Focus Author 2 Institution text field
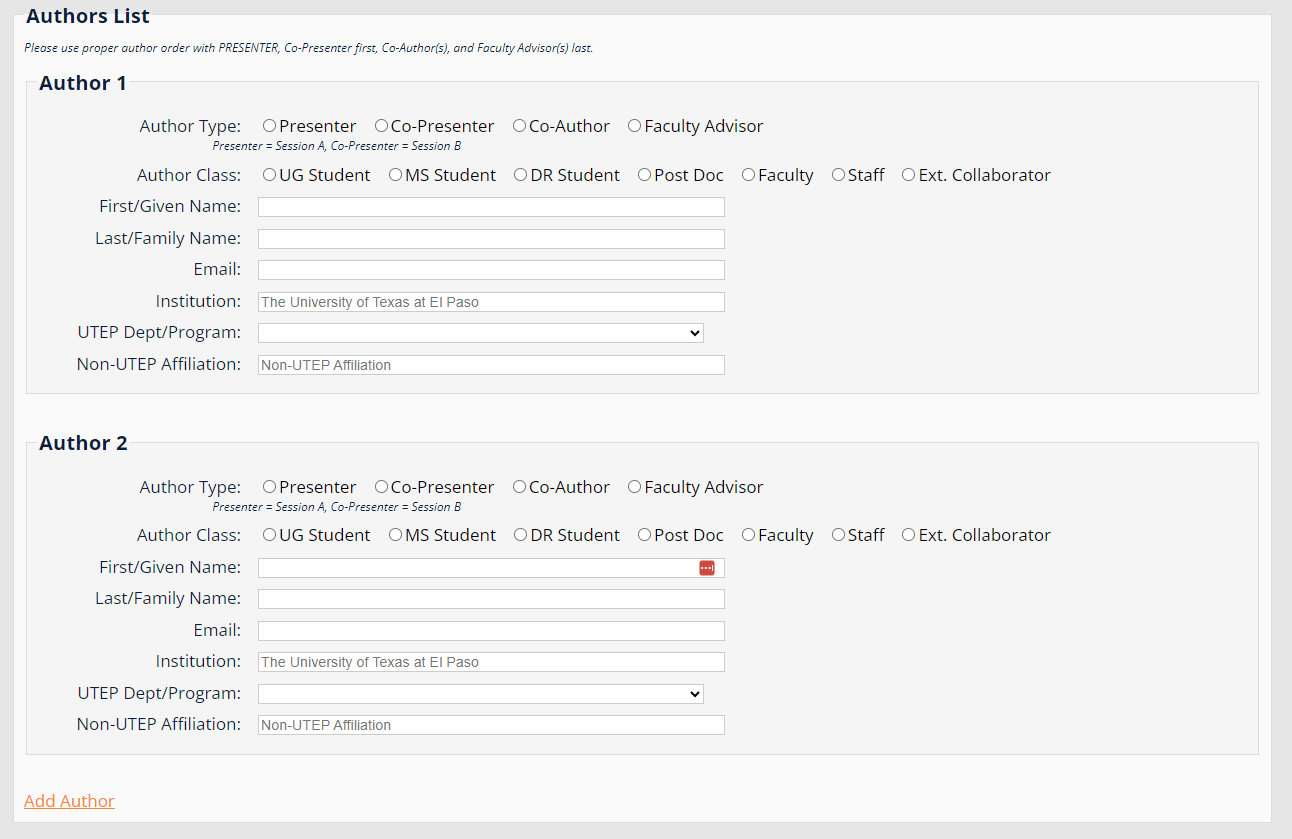1292x839 pixels. (x=490, y=662)
